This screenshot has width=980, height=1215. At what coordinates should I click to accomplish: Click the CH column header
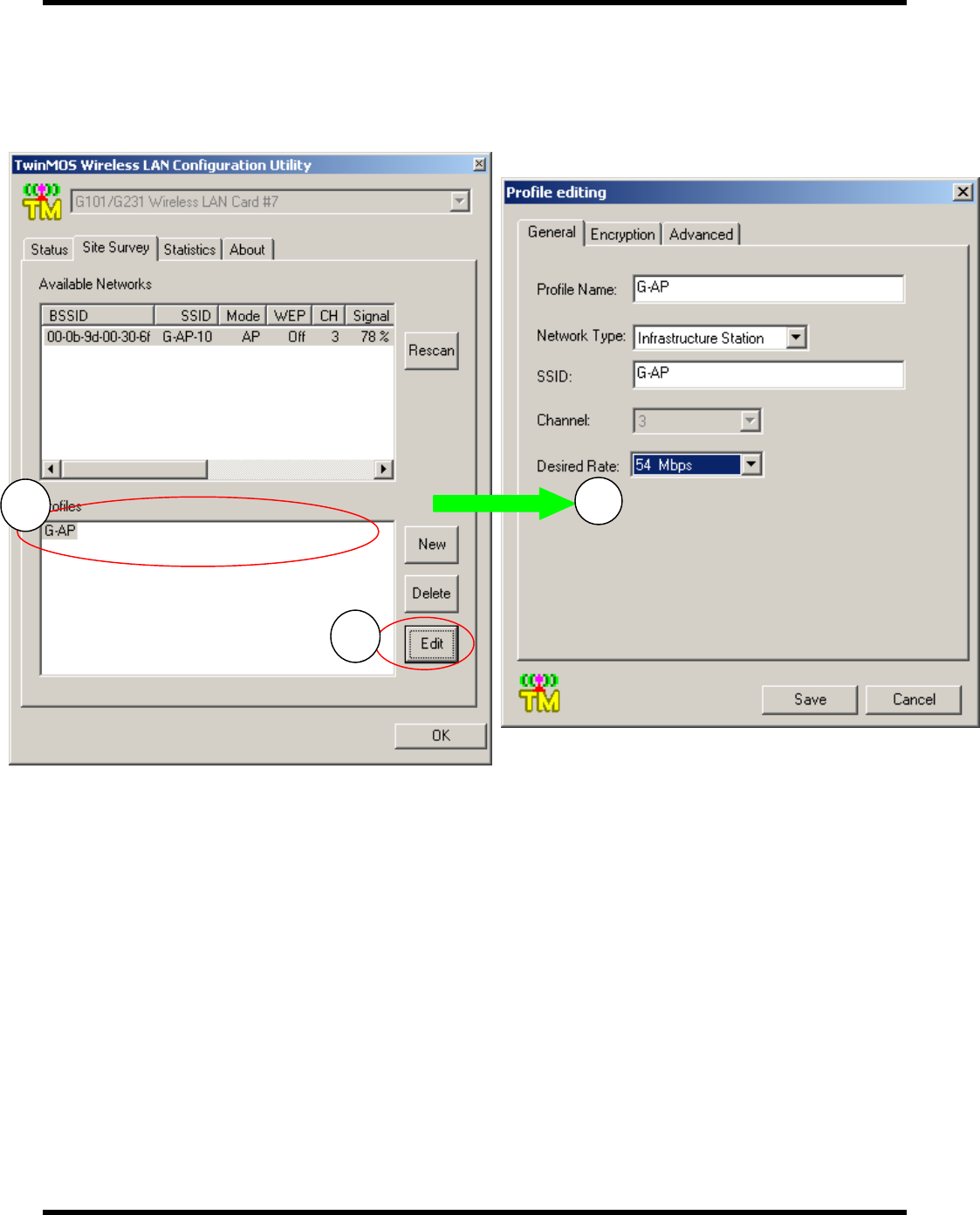(328, 315)
